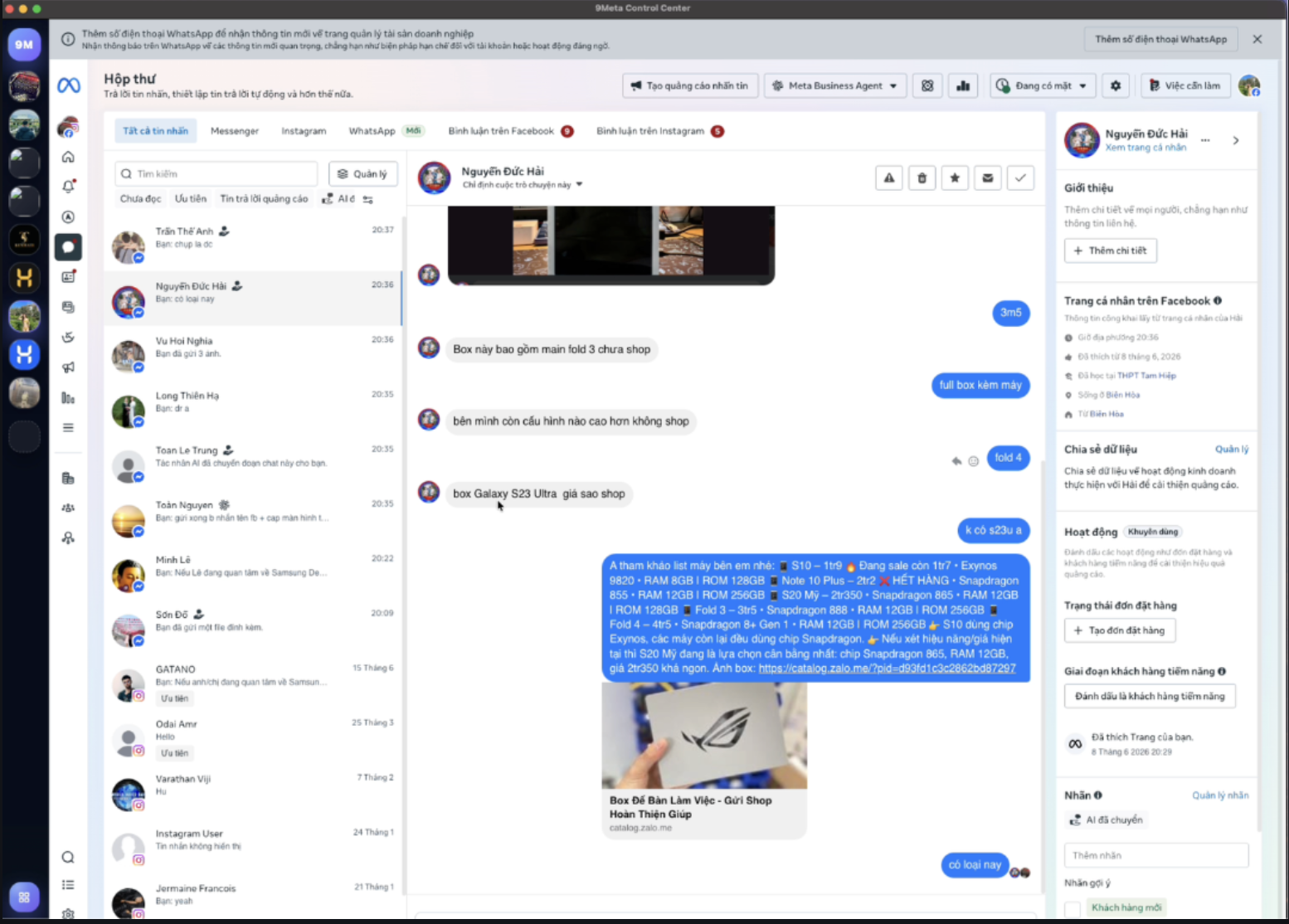Open the hamburger all-tools menu icon
The image size is (1289, 924).
[x=68, y=428]
